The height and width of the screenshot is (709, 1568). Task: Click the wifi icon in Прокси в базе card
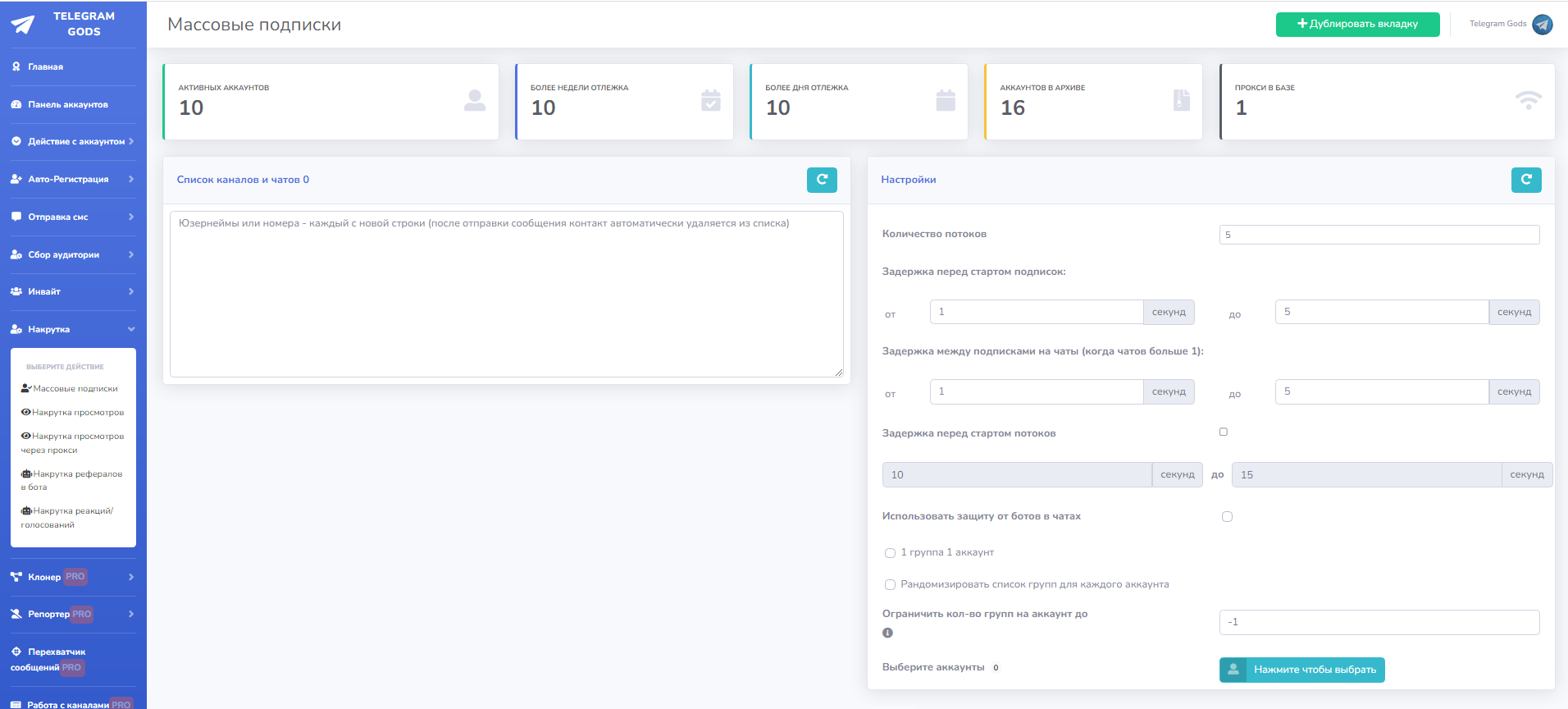[x=1529, y=101]
